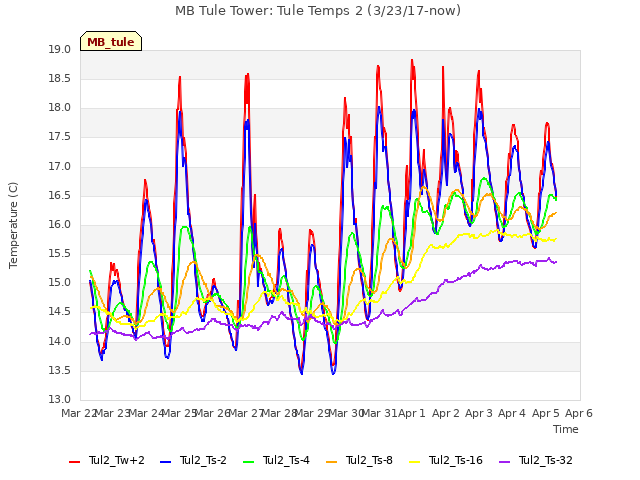The height and width of the screenshot is (480, 640).
Task: Click the Mar 24 date tick label
Action: tap(146, 413)
